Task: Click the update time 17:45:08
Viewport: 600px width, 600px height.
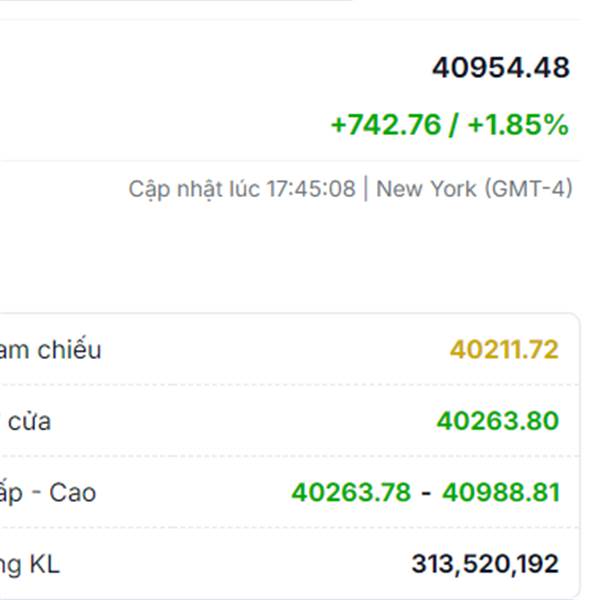Action: [x=311, y=188]
